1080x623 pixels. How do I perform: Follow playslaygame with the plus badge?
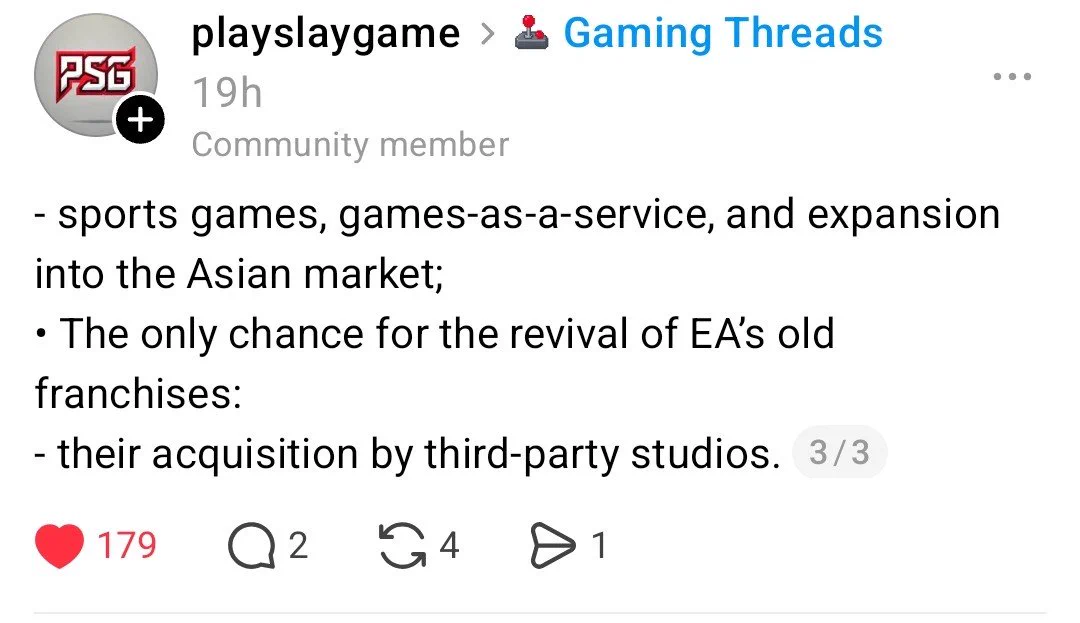tap(141, 120)
